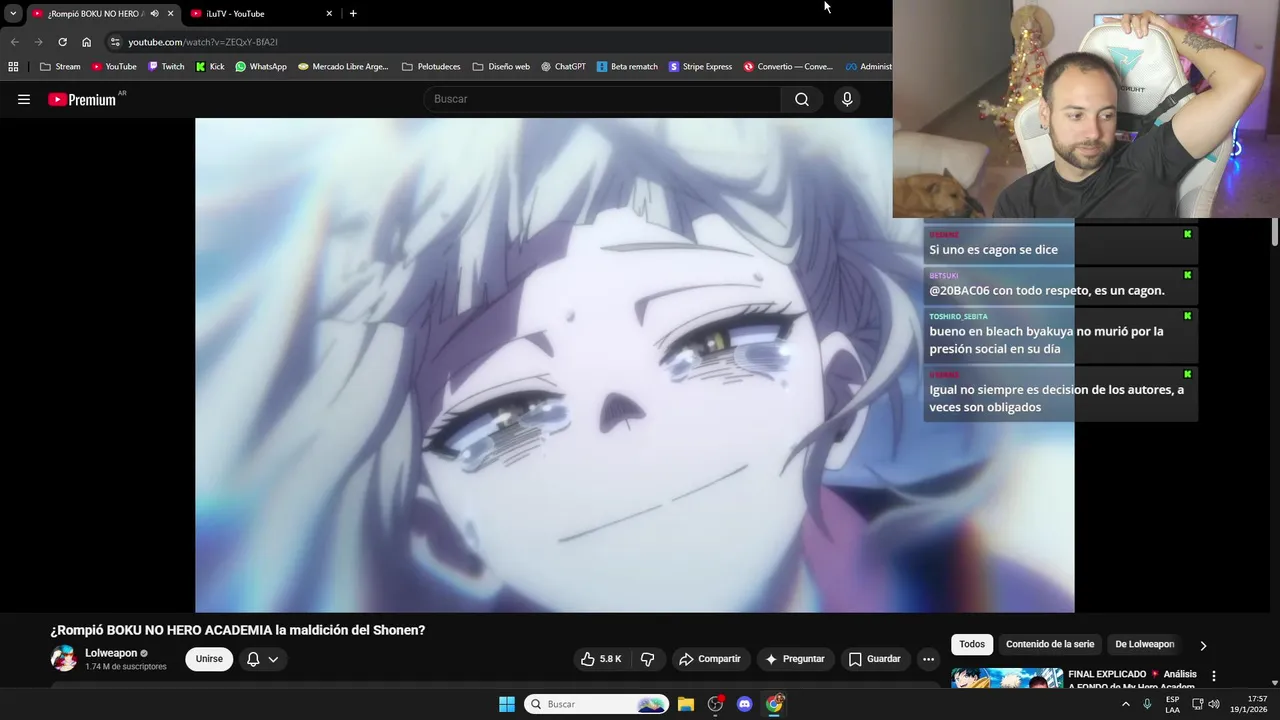This screenshot has width=1280, height=720.
Task: Click the Windows taskbar search box
Action: coord(597,704)
